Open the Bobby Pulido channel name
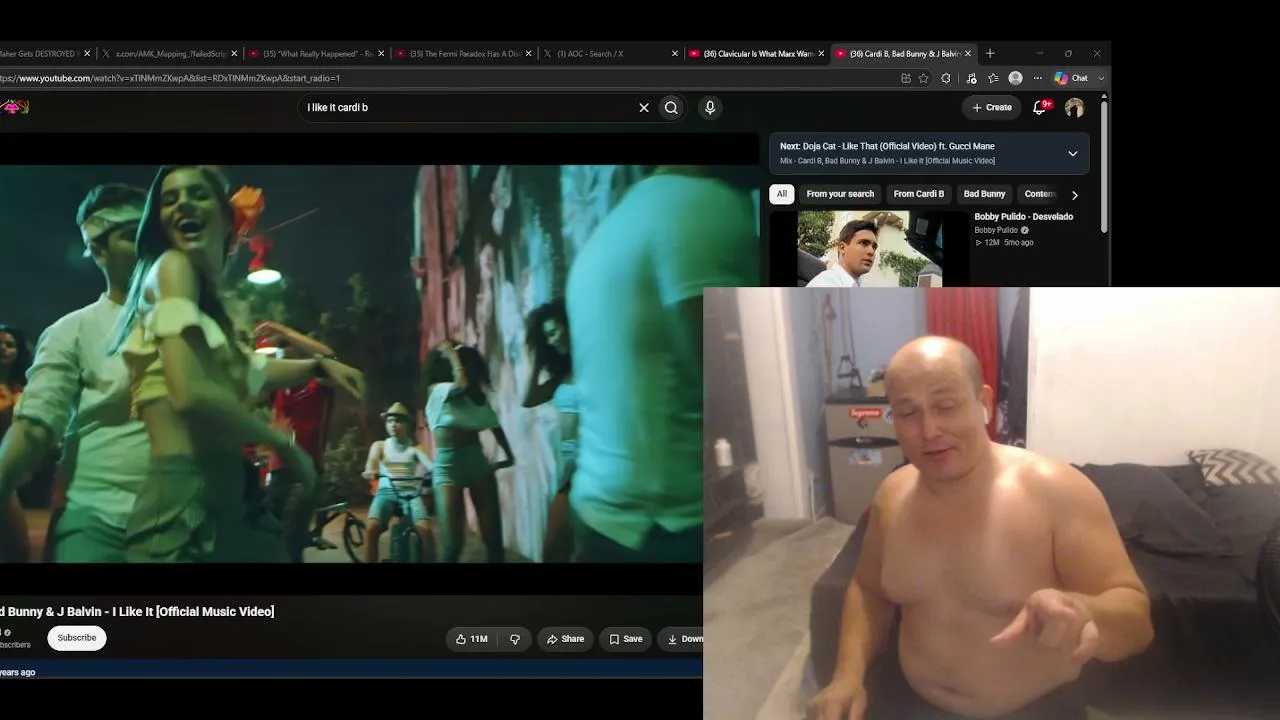 pos(996,230)
